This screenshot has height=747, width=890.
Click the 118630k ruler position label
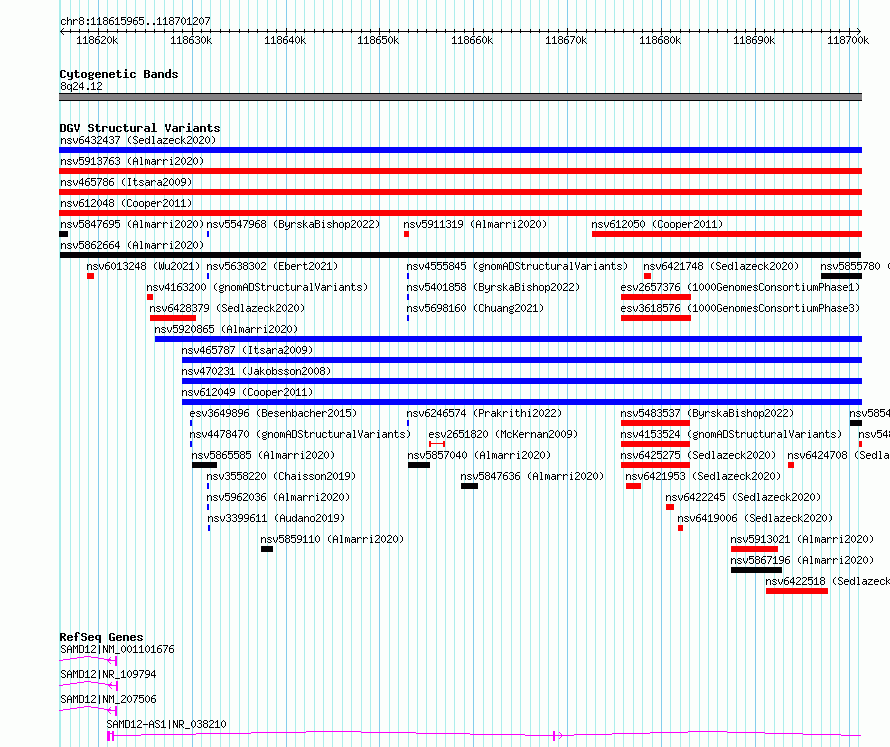(x=191, y=40)
